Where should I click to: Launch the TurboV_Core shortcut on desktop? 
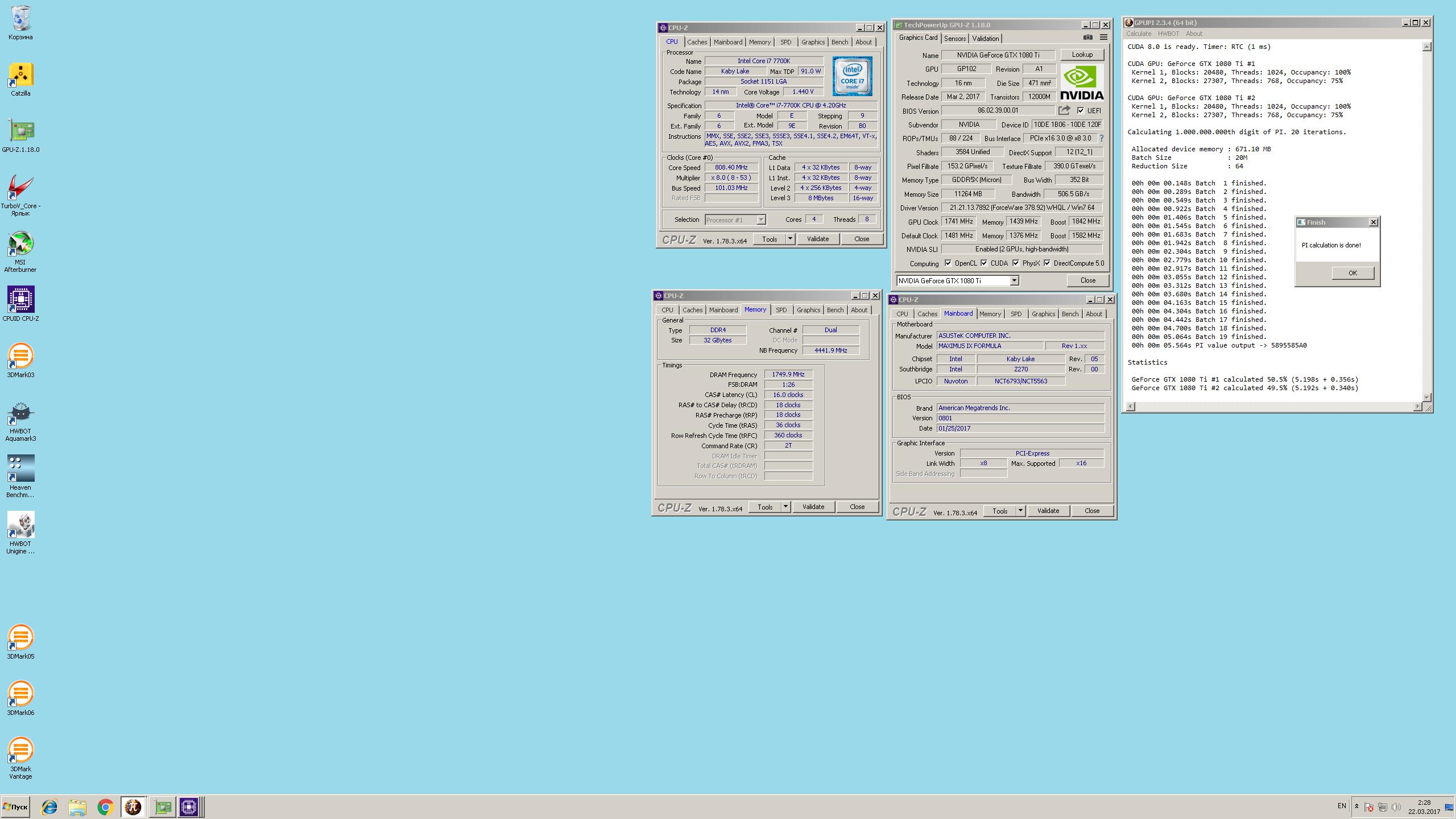(20, 195)
